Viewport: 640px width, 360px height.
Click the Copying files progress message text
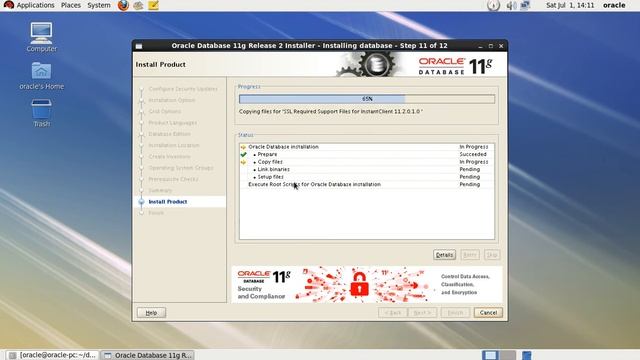tap(331, 111)
